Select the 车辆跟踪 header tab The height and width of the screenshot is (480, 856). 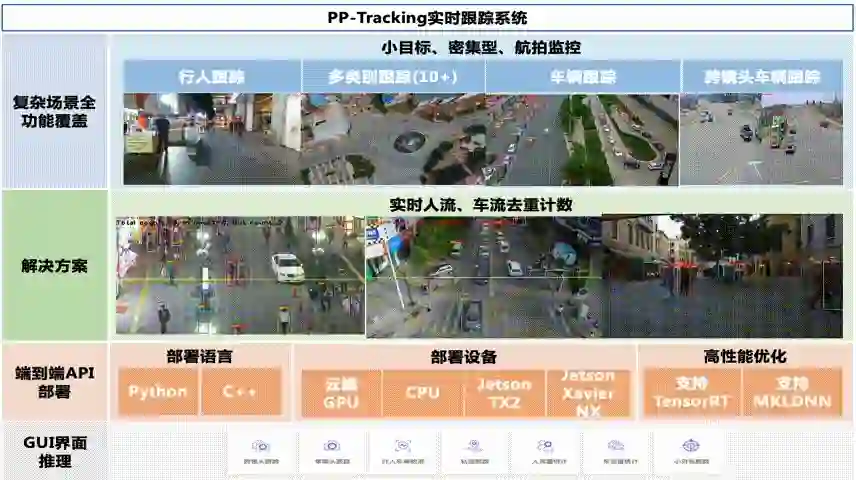(582, 76)
